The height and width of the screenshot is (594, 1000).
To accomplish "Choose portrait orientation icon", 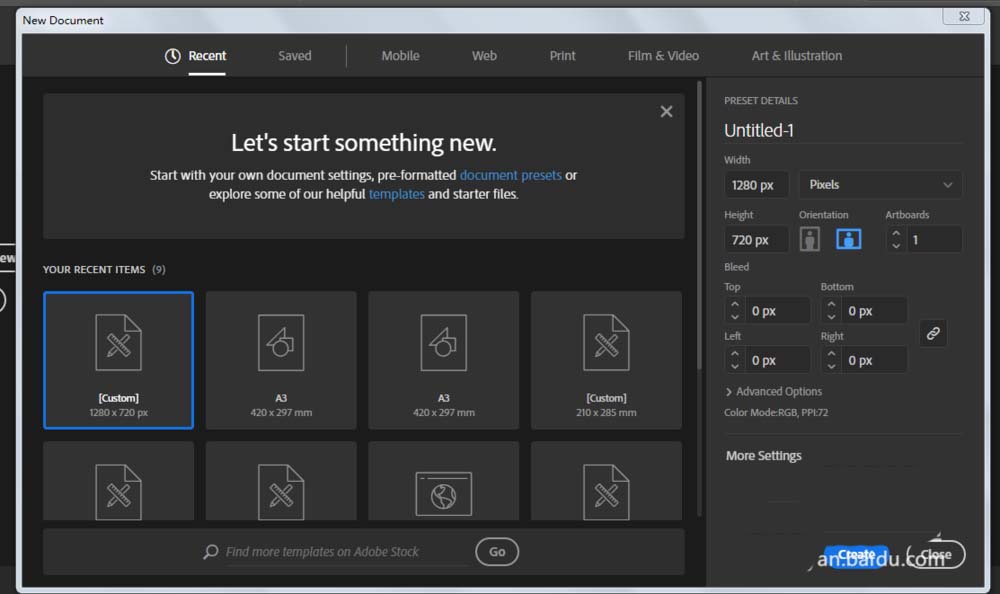I will [810, 240].
